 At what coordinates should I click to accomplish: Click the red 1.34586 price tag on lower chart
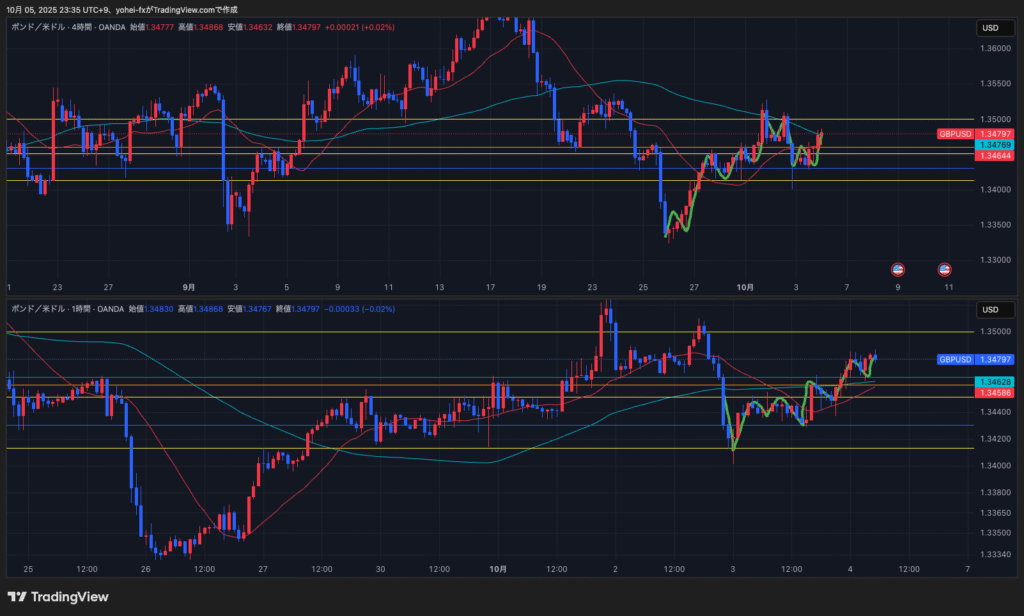tap(995, 394)
